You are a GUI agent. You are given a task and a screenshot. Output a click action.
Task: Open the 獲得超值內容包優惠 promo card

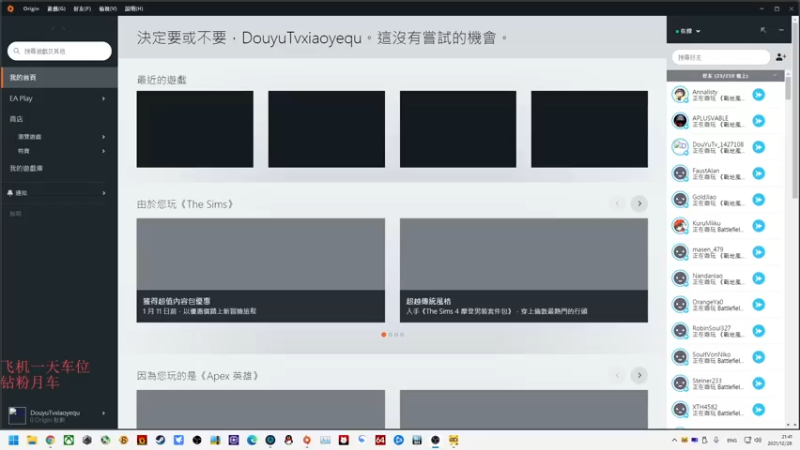click(261, 270)
